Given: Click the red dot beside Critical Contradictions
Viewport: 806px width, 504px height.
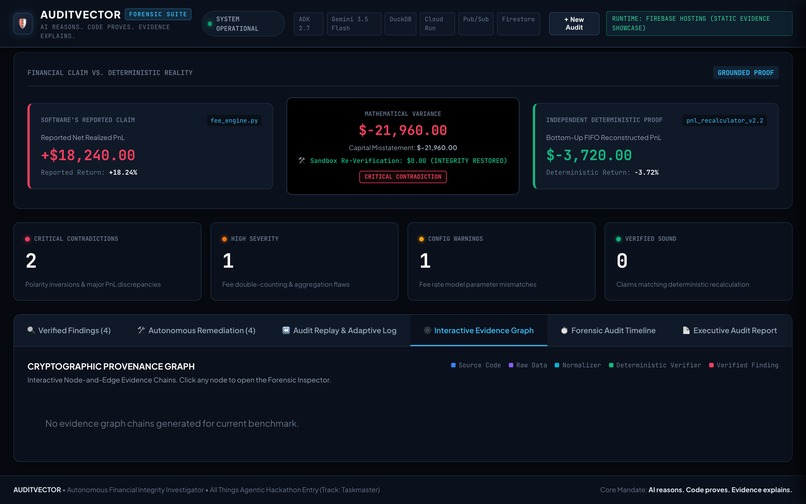Looking at the screenshot, I should pos(27,239).
